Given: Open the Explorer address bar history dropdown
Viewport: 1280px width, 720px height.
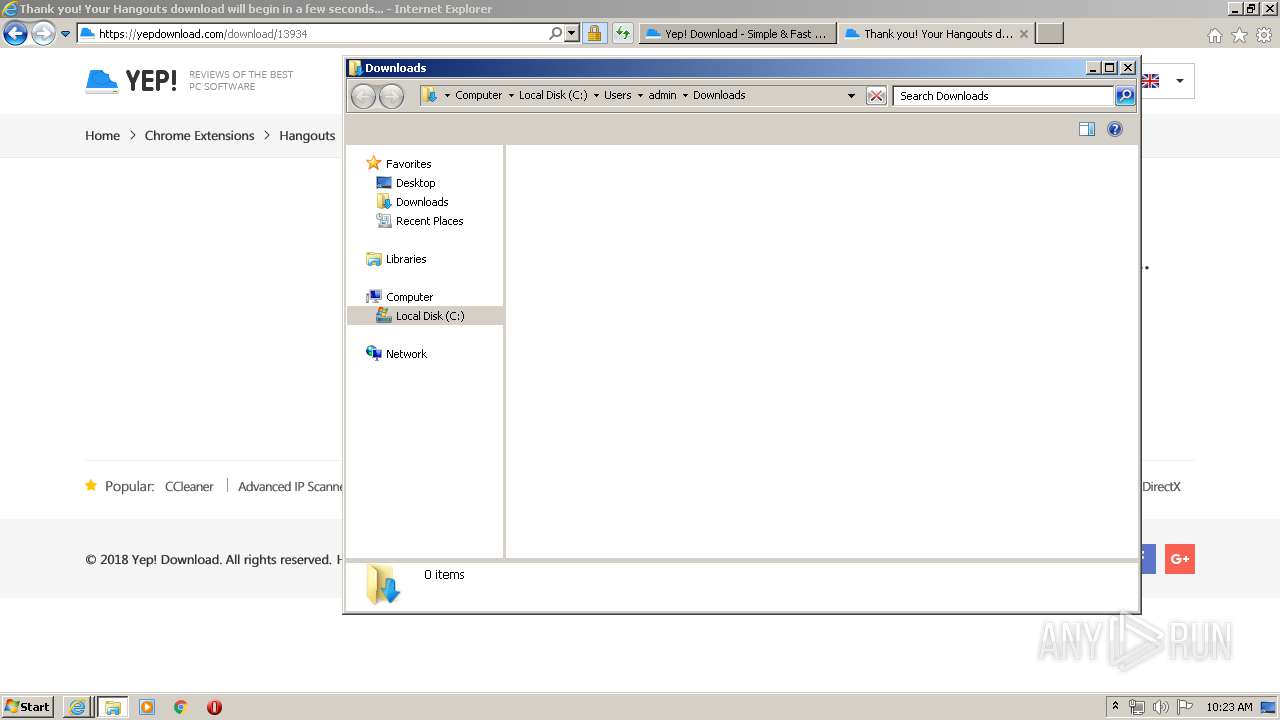Looking at the screenshot, I should (x=851, y=96).
